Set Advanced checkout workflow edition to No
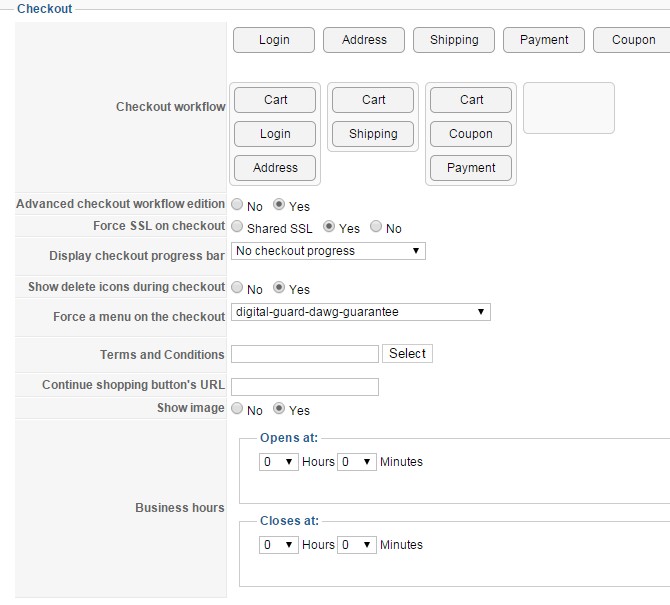 pos(237,205)
